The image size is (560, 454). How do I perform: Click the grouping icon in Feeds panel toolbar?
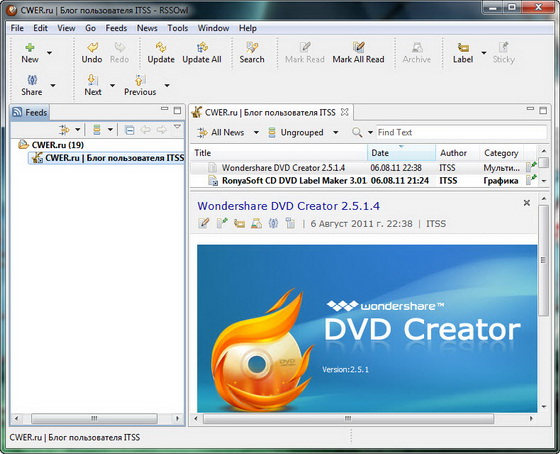(97, 130)
